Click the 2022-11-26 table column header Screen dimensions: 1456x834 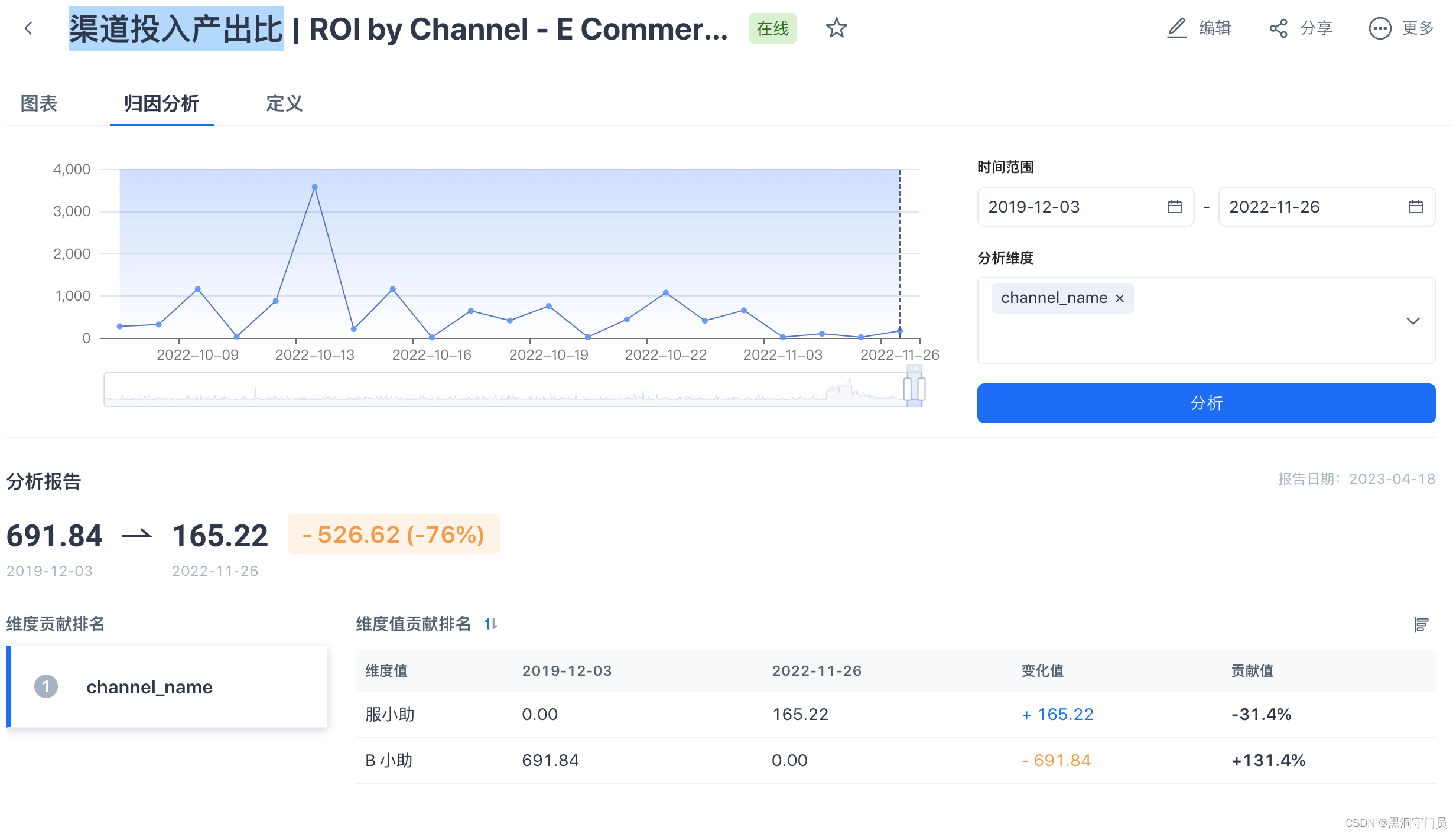point(817,670)
